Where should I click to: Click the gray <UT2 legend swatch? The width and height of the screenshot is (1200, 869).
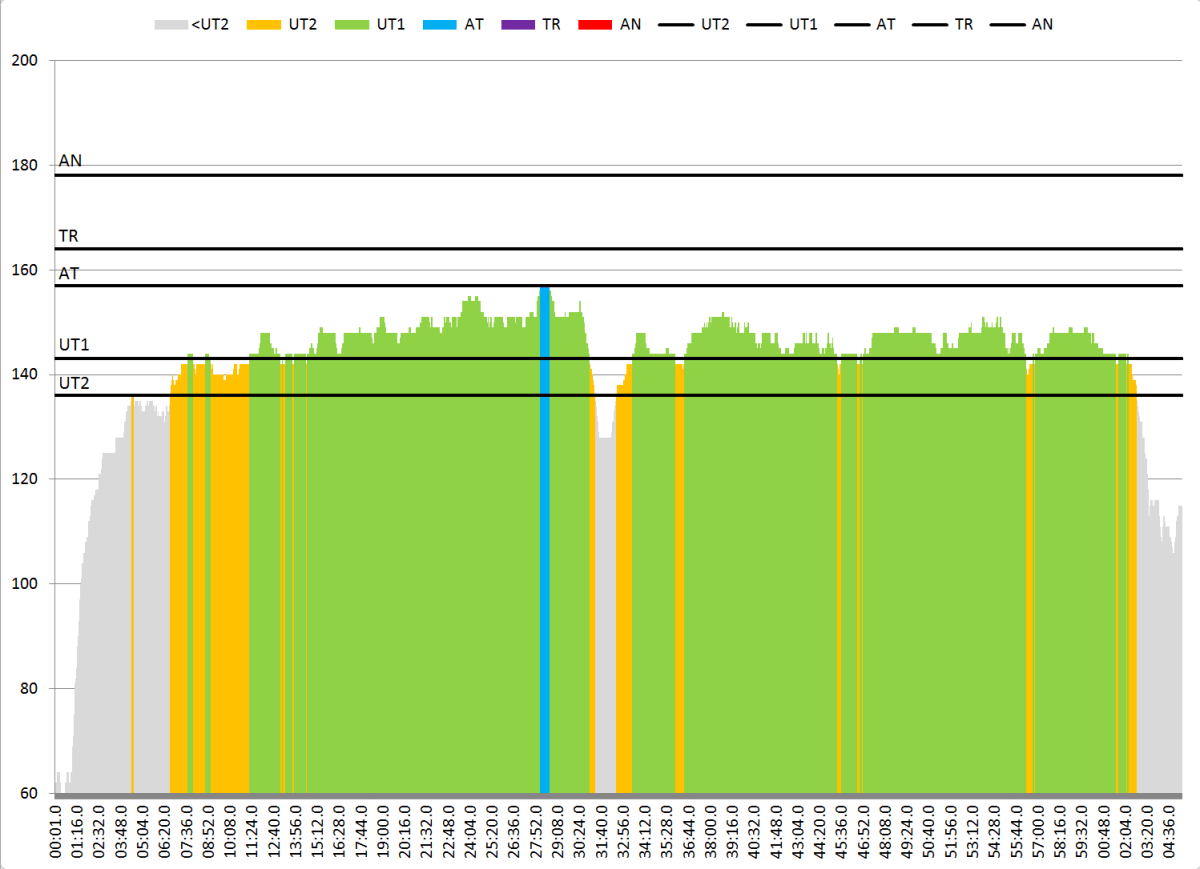pos(170,23)
